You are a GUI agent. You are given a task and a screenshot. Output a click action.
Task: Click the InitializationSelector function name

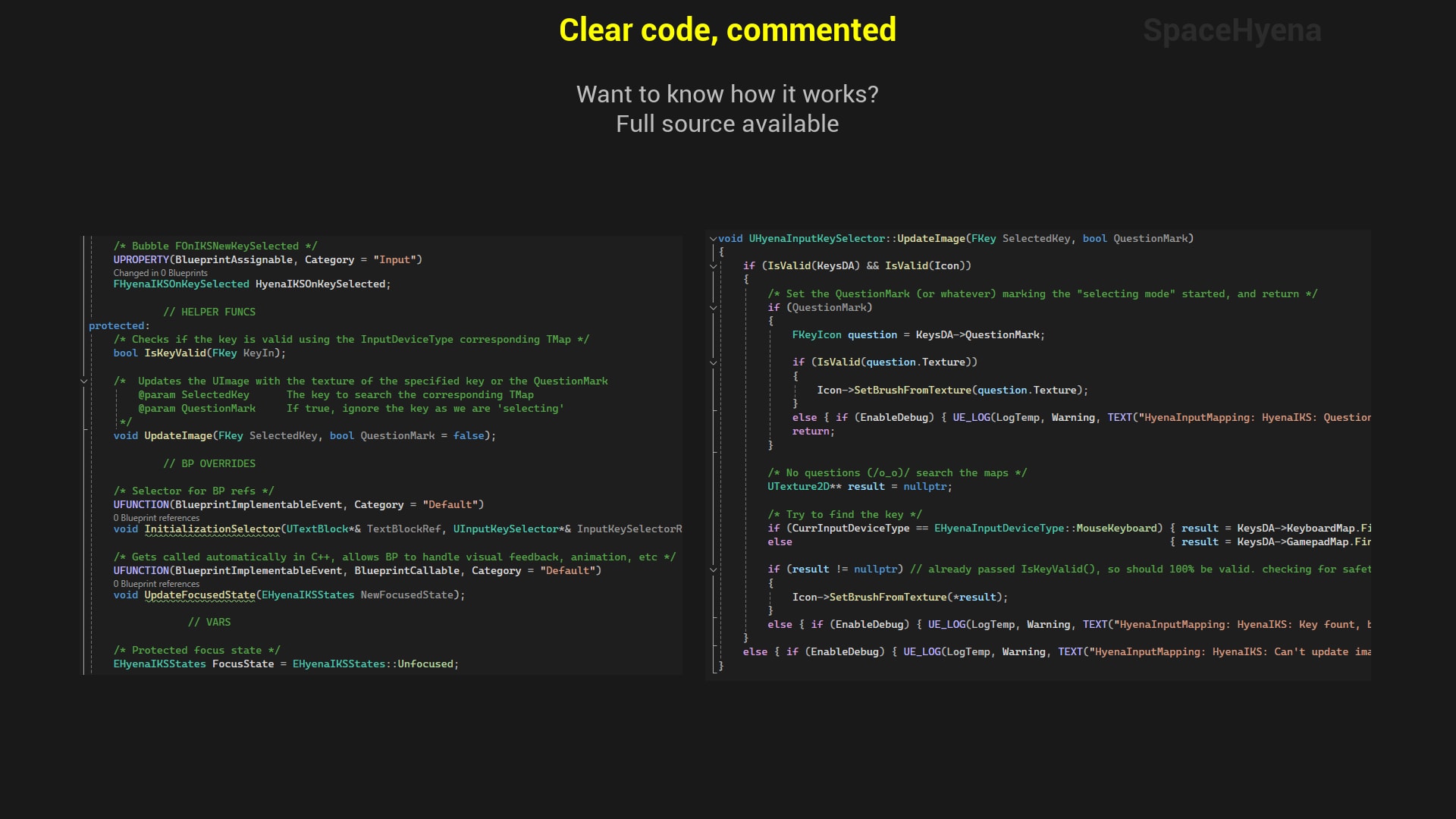click(x=212, y=529)
